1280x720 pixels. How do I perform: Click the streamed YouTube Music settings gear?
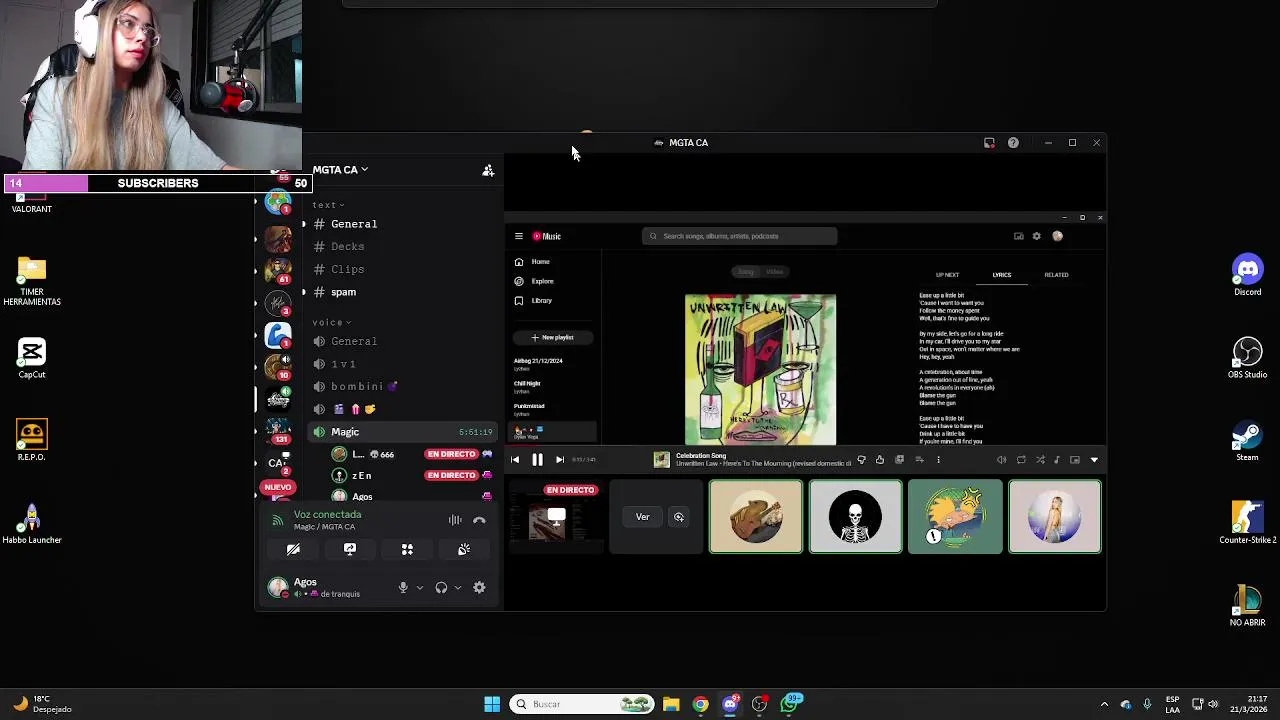1037,236
